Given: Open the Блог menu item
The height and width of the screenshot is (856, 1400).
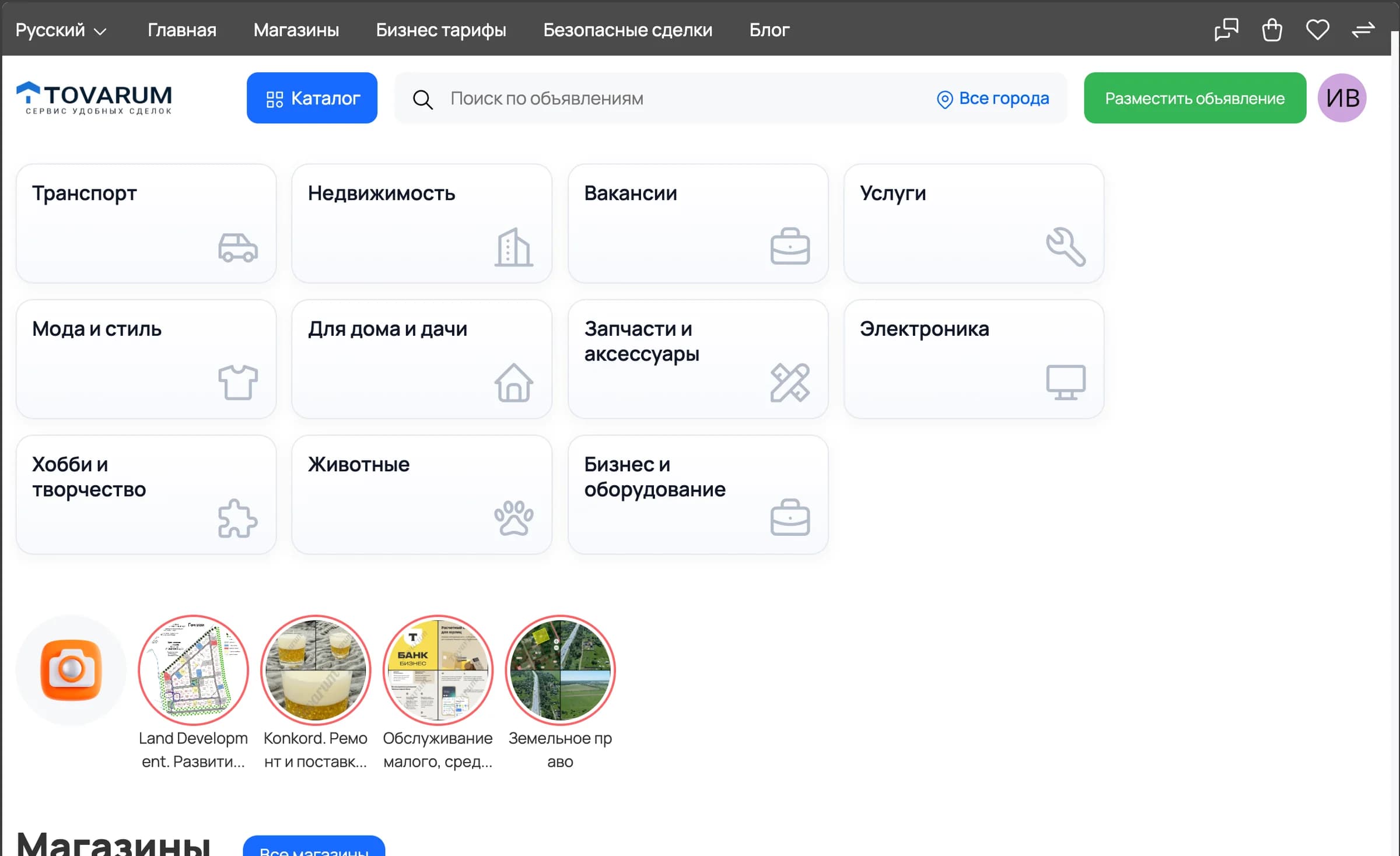Looking at the screenshot, I should point(769,30).
